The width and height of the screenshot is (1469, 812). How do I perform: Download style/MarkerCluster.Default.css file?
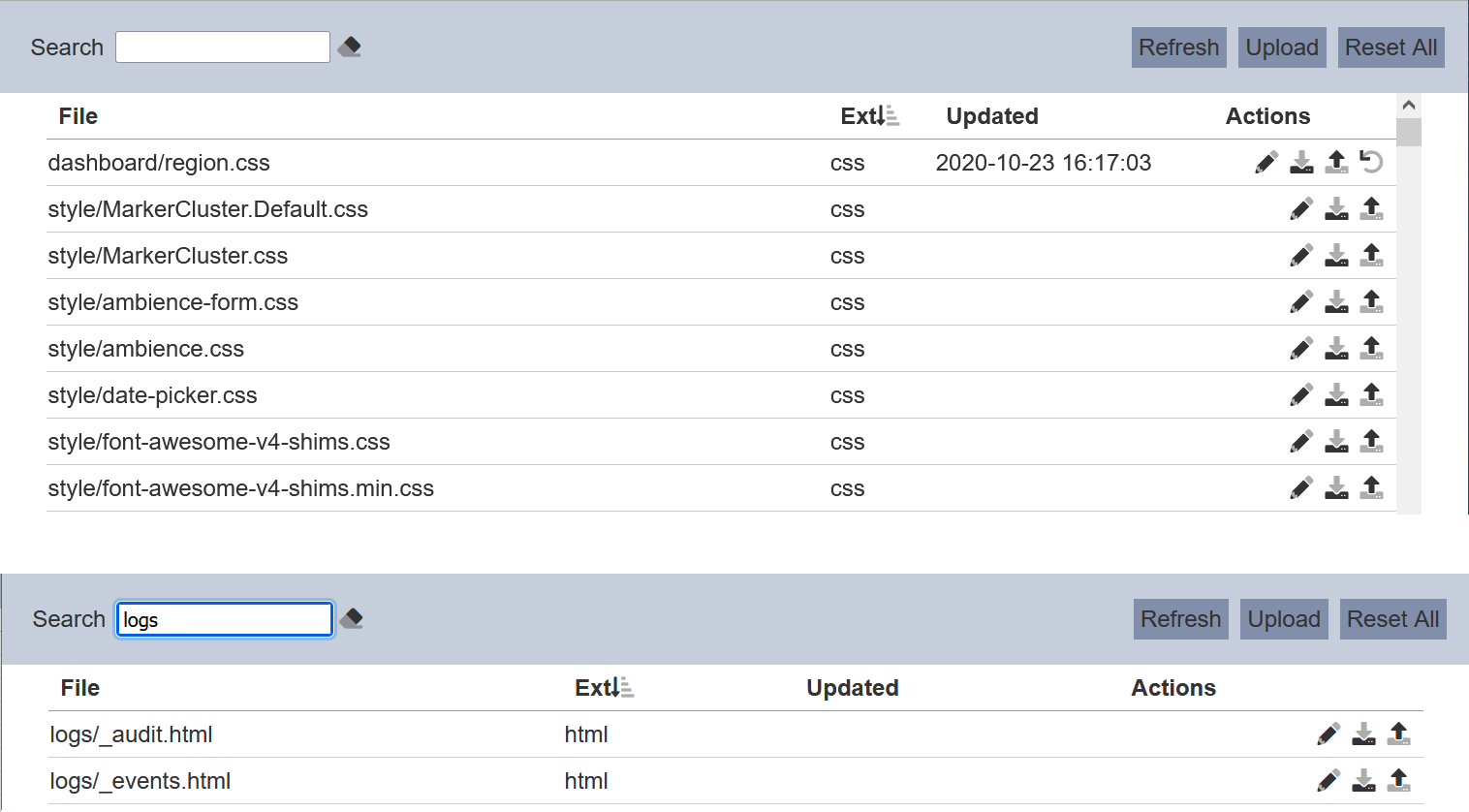tap(1336, 208)
